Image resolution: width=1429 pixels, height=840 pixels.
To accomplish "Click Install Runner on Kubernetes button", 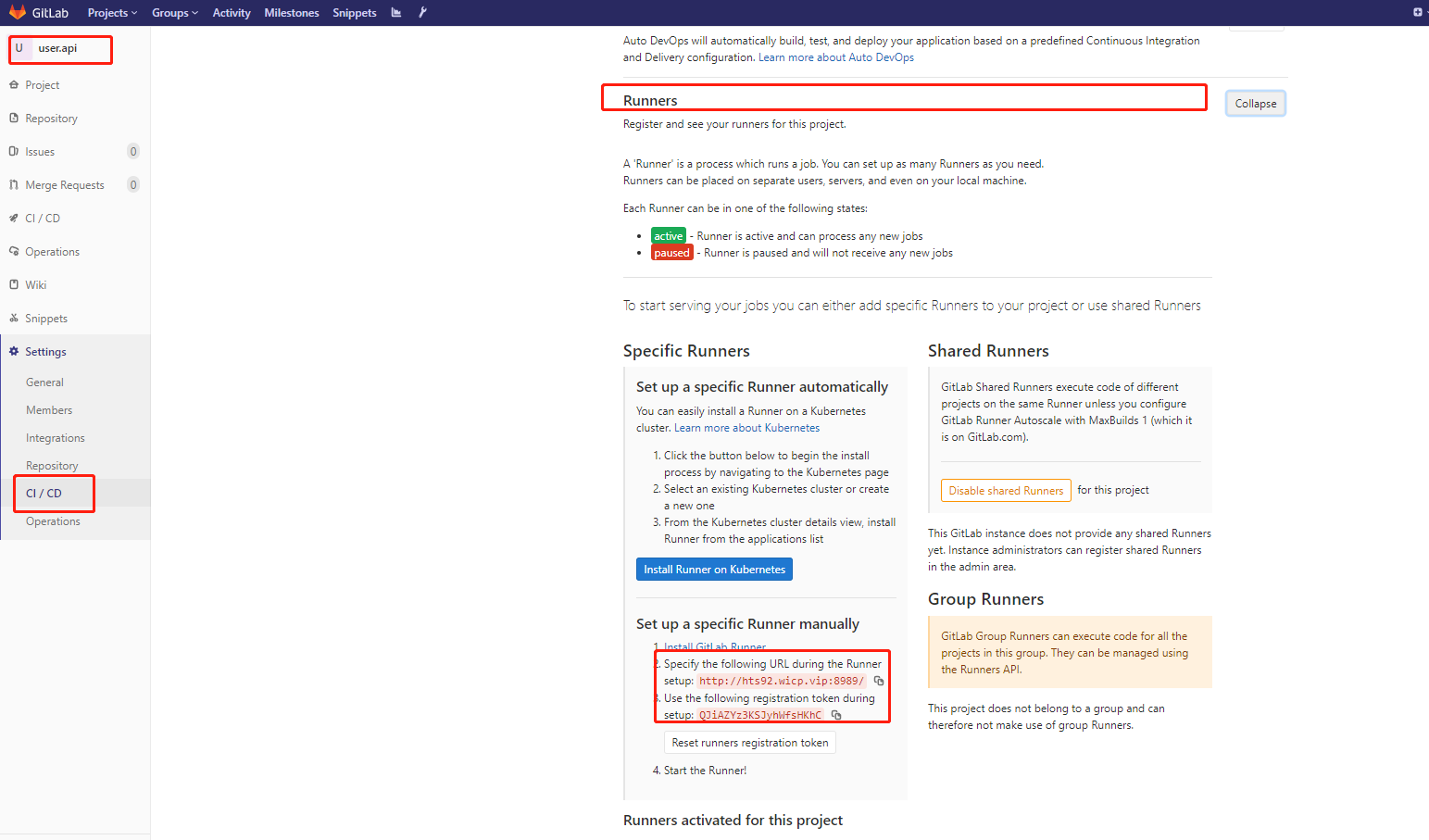I will pyautogui.click(x=714, y=570).
